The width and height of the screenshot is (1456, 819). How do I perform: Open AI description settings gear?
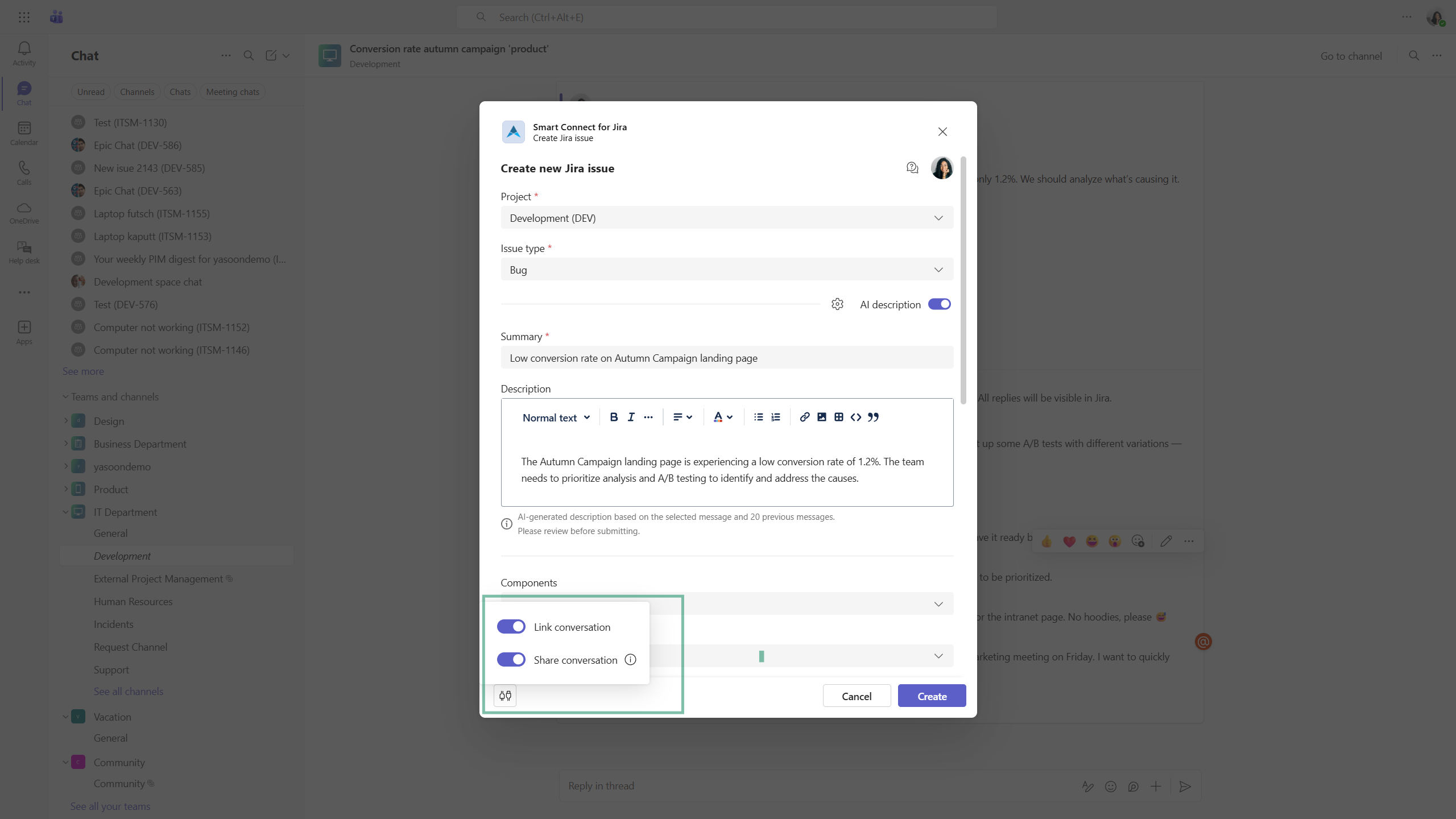(837, 304)
